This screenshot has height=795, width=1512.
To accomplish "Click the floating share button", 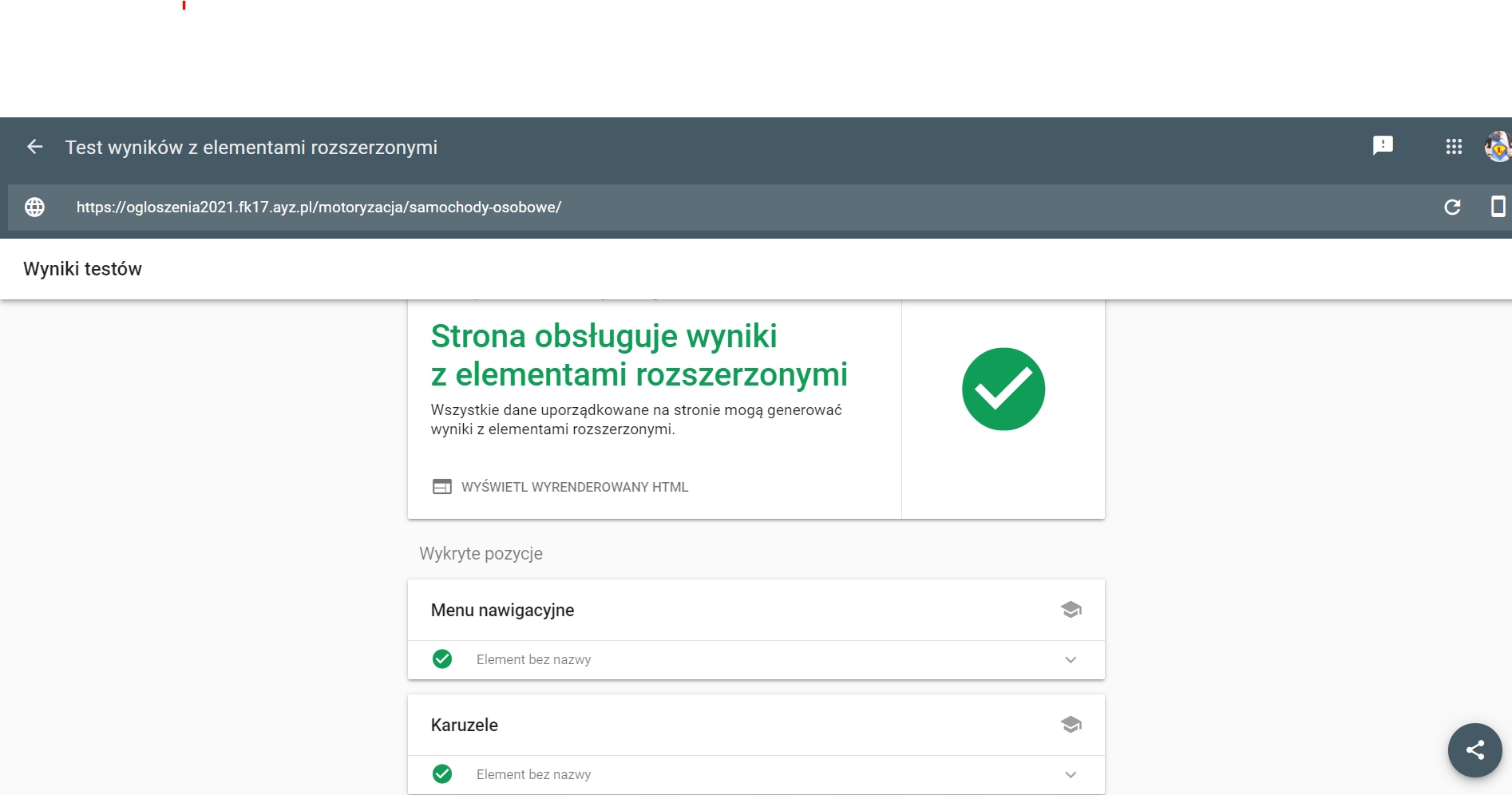I will [1474, 750].
